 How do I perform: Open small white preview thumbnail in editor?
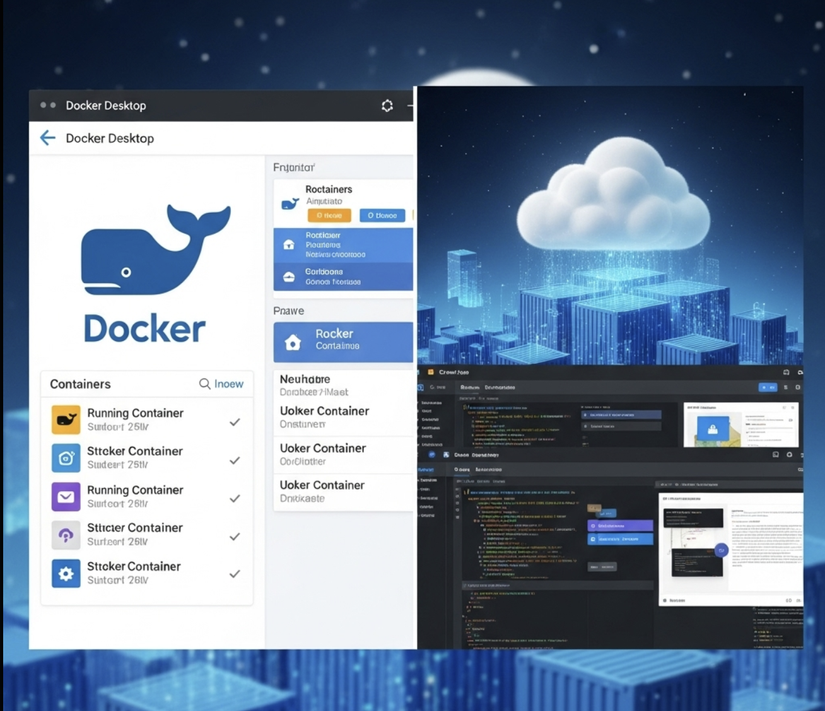pyautogui.click(x=741, y=425)
